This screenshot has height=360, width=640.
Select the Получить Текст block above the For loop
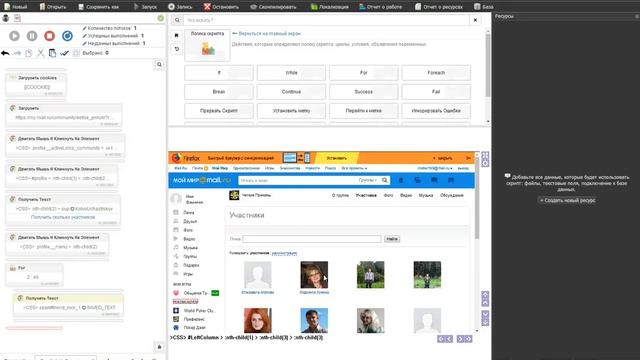[x=63, y=210]
